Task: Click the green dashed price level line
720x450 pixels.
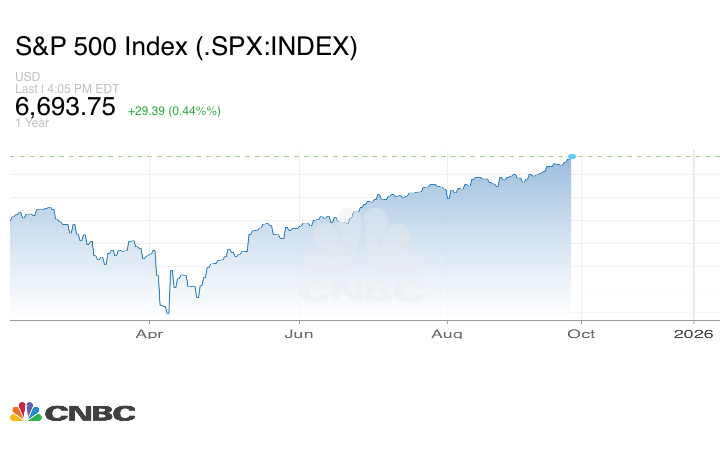Action: 300,156
